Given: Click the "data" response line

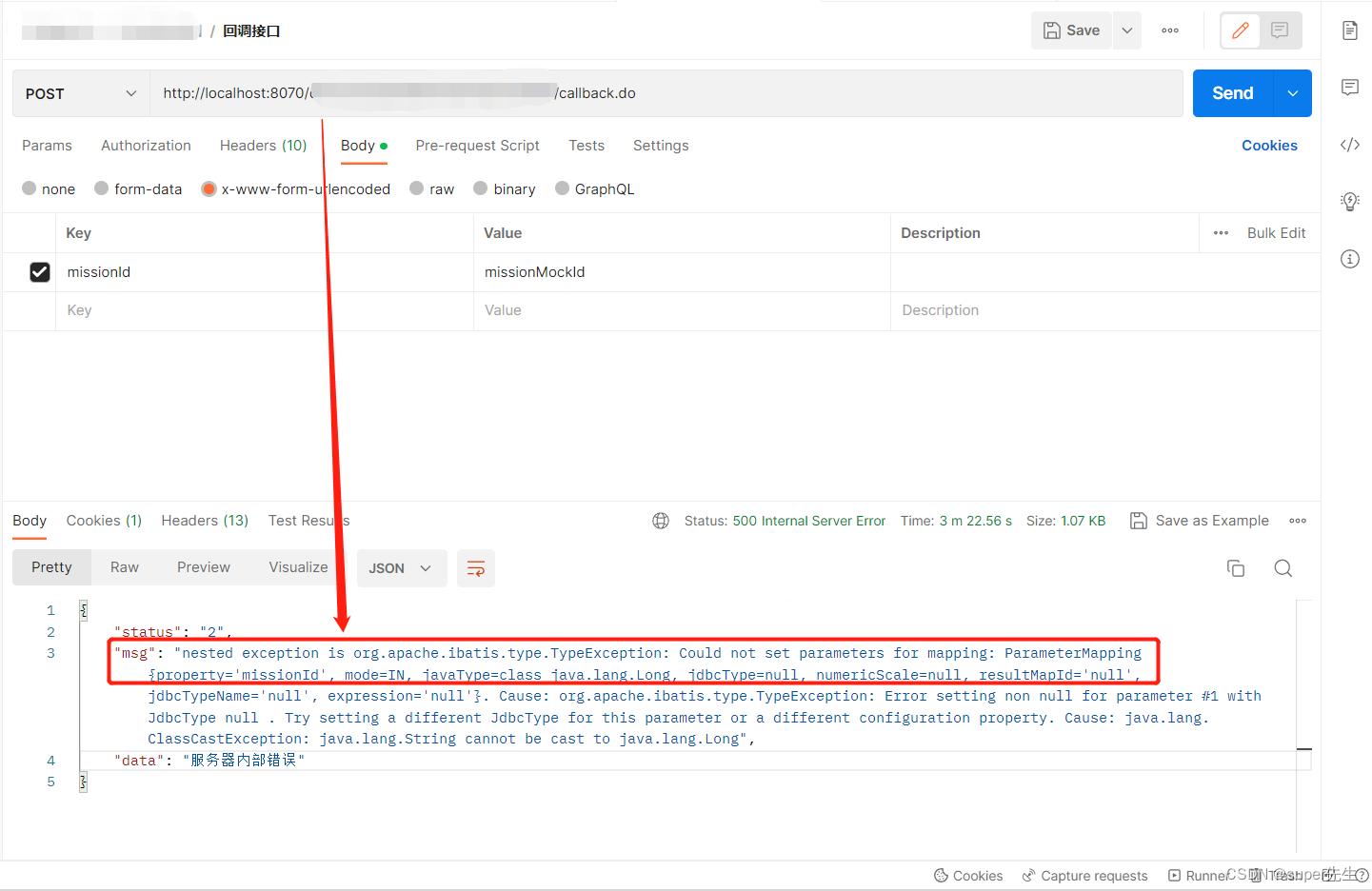Looking at the screenshot, I should tap(209, 761).
